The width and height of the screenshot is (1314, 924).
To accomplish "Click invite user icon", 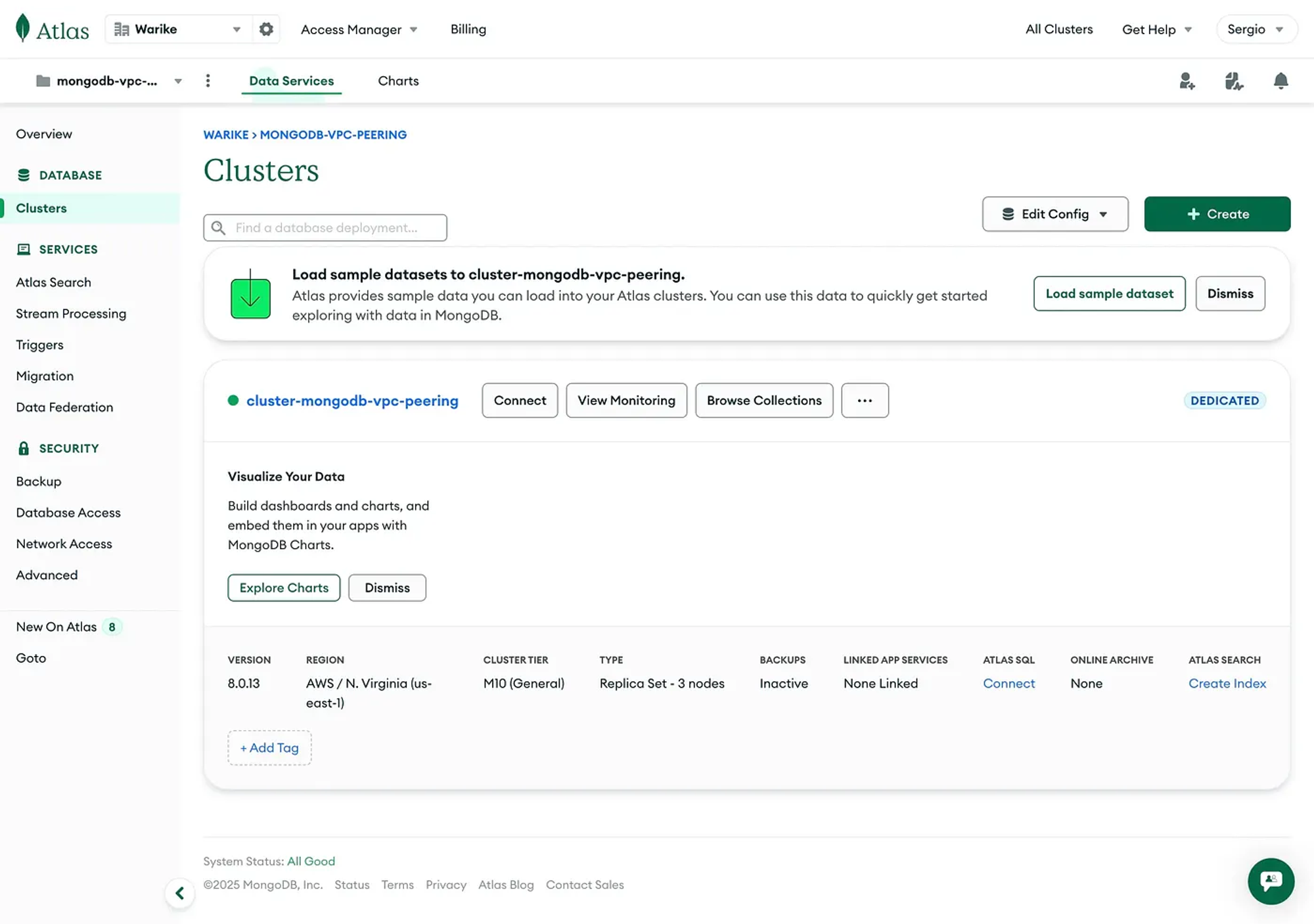I will [x=1187, y=81].
